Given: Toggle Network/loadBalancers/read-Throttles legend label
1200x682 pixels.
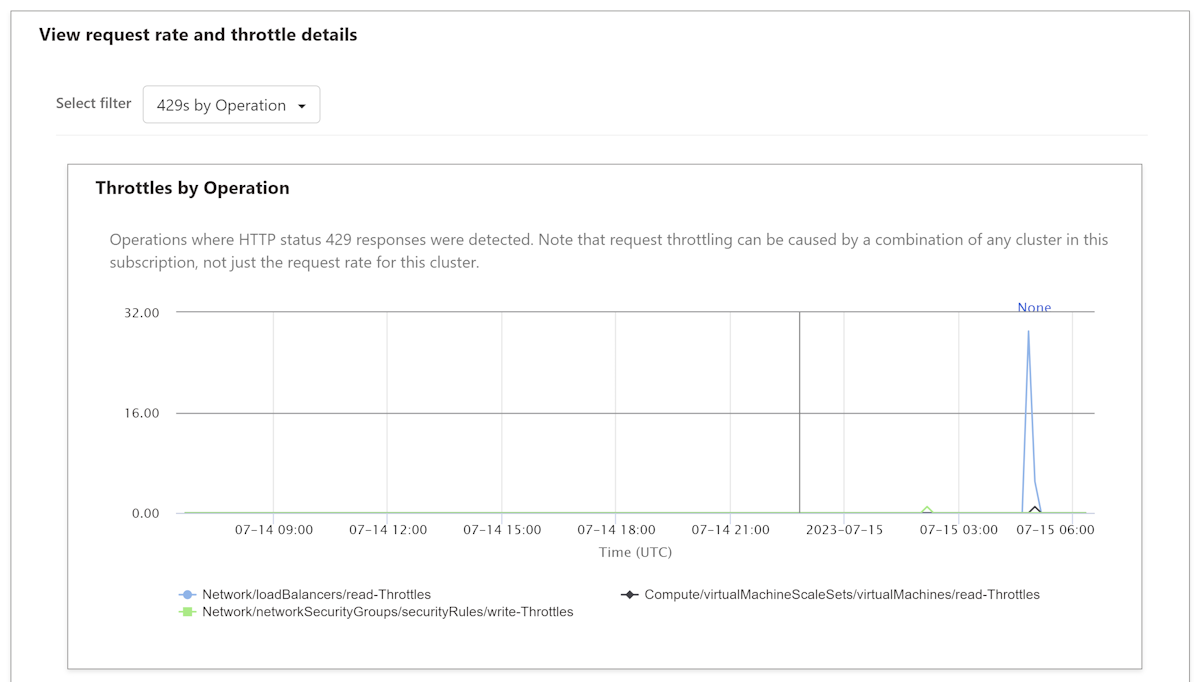Looking at the screenshot, I should 316,595.
